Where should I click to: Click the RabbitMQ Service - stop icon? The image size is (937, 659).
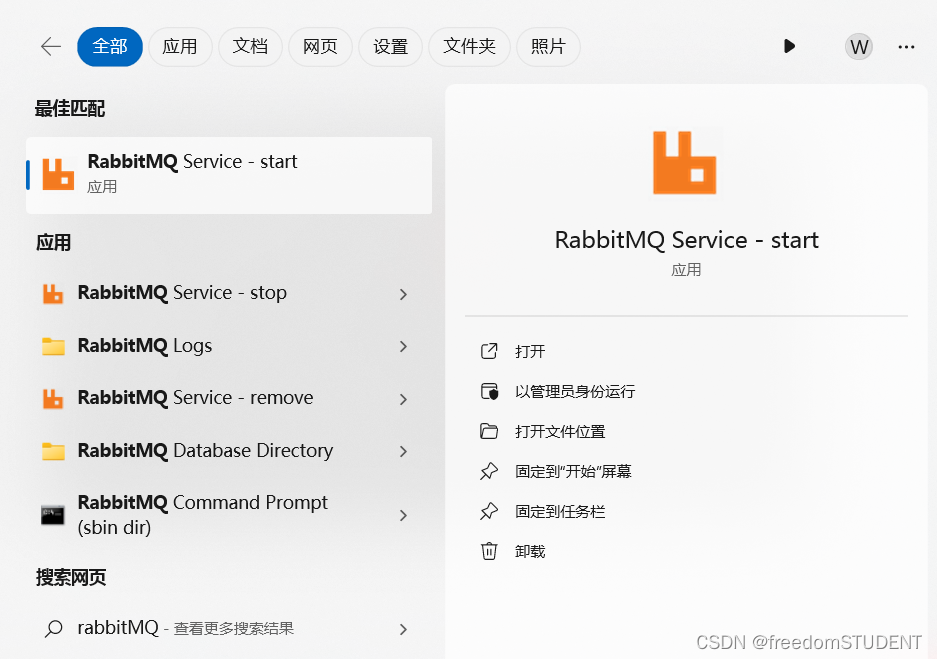(53, 294)
